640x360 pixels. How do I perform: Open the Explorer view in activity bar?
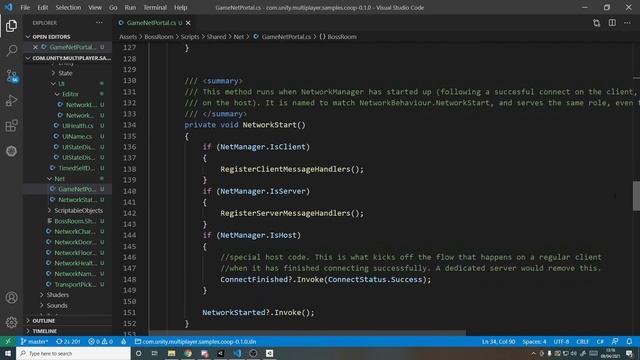tap(11, 26)
